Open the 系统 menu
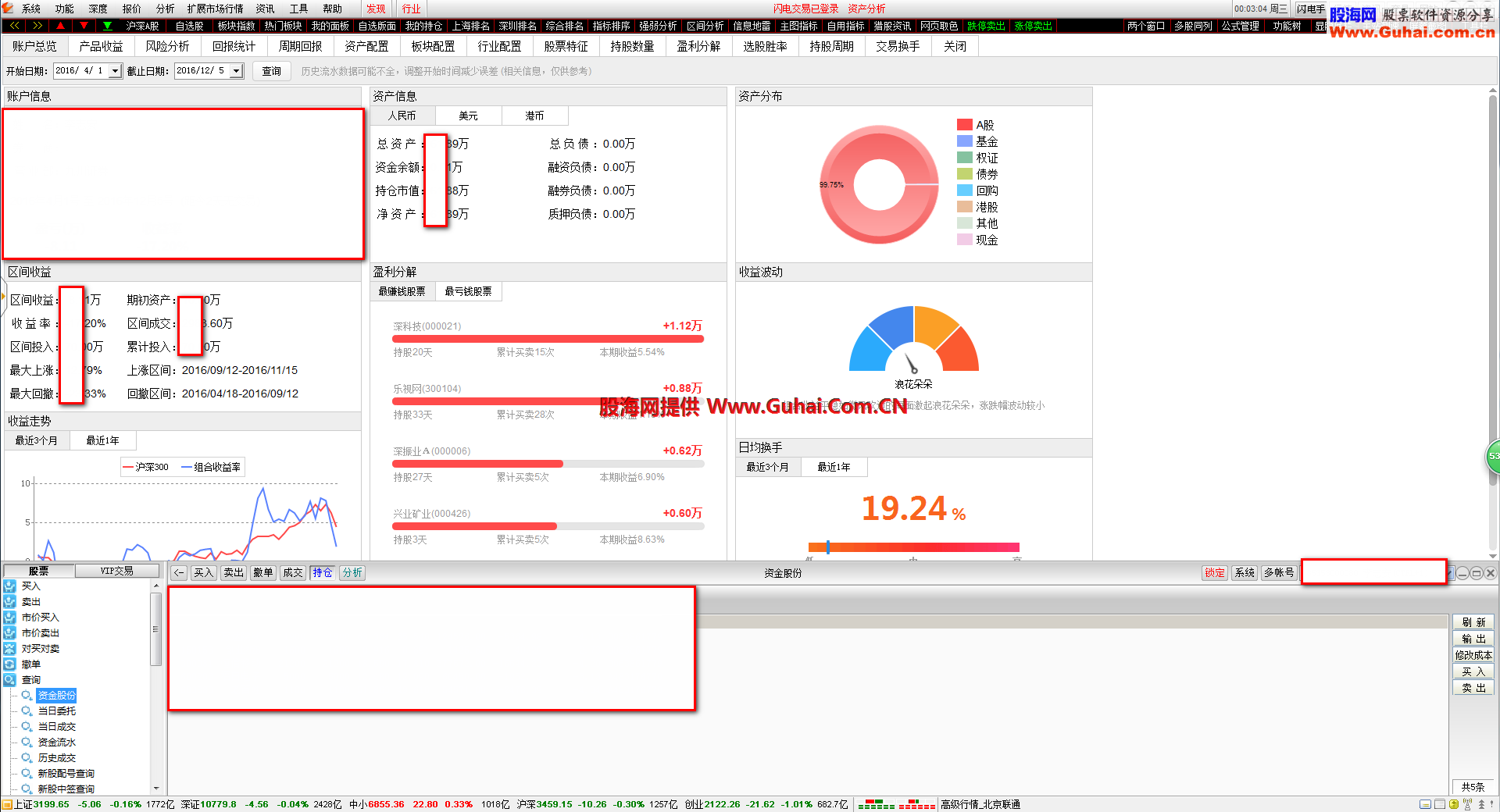This screenshot has width=1500, height=812. [31, 9]
